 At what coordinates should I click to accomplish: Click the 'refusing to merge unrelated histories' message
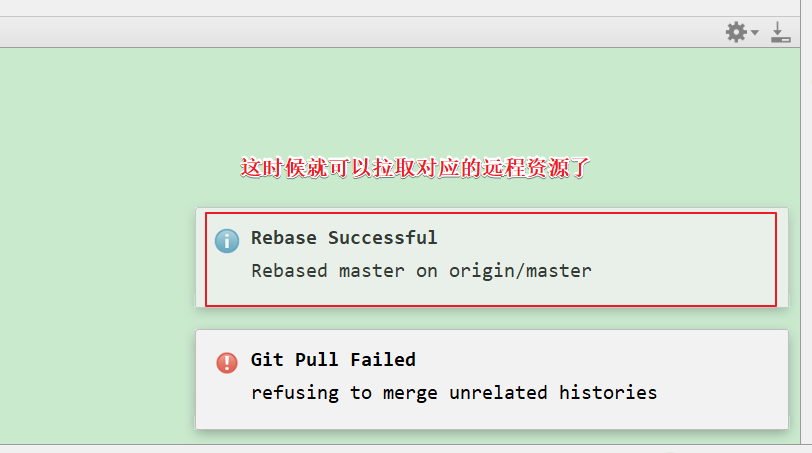tap(453, 393)
